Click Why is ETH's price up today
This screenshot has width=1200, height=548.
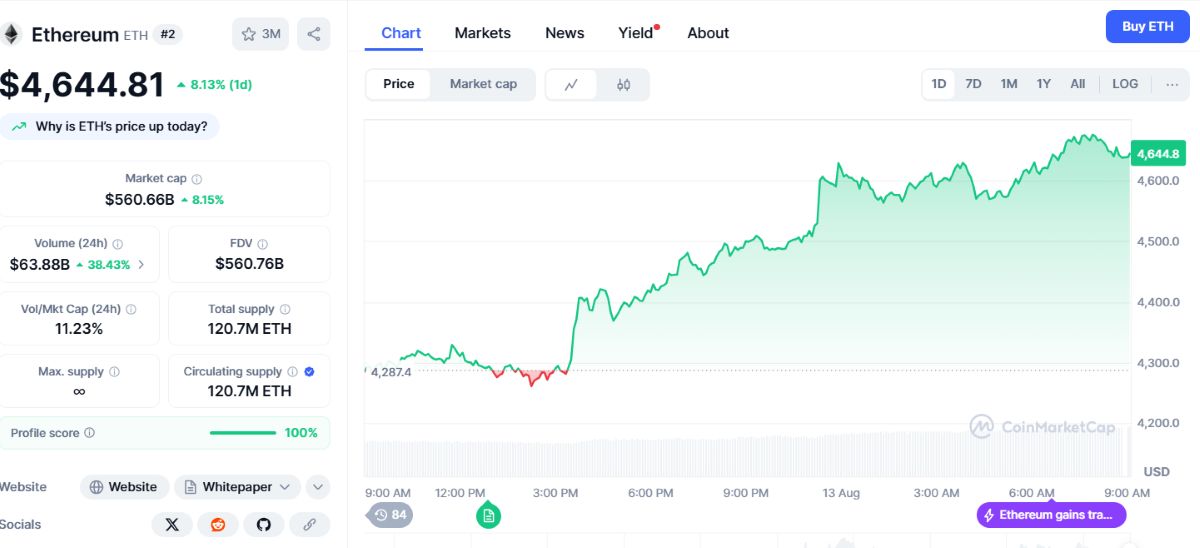point(110,126)
